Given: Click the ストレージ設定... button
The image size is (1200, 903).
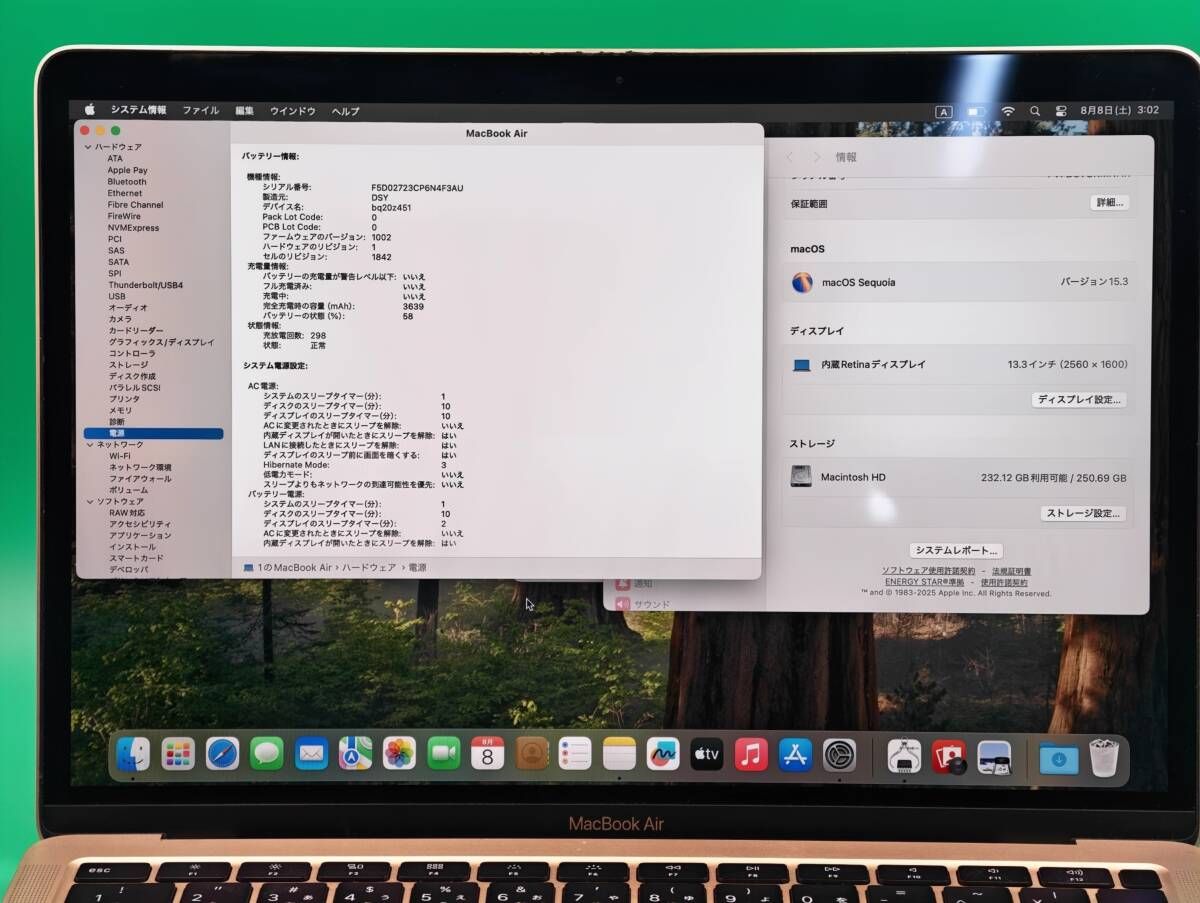Looking at the screenshot, I should 1083,514.
